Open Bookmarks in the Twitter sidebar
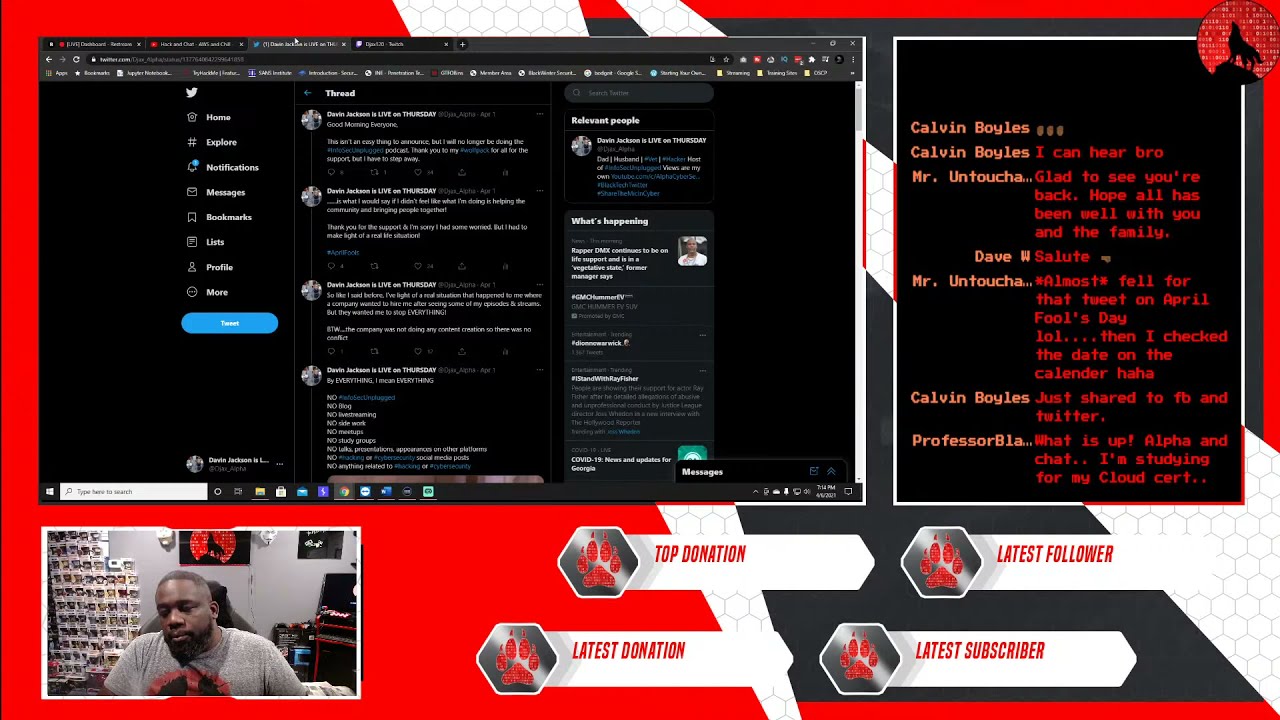 [218, 217]
